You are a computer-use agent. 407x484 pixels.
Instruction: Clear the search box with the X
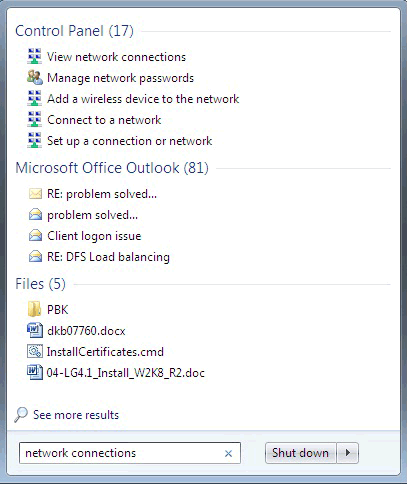pos(228,453)
